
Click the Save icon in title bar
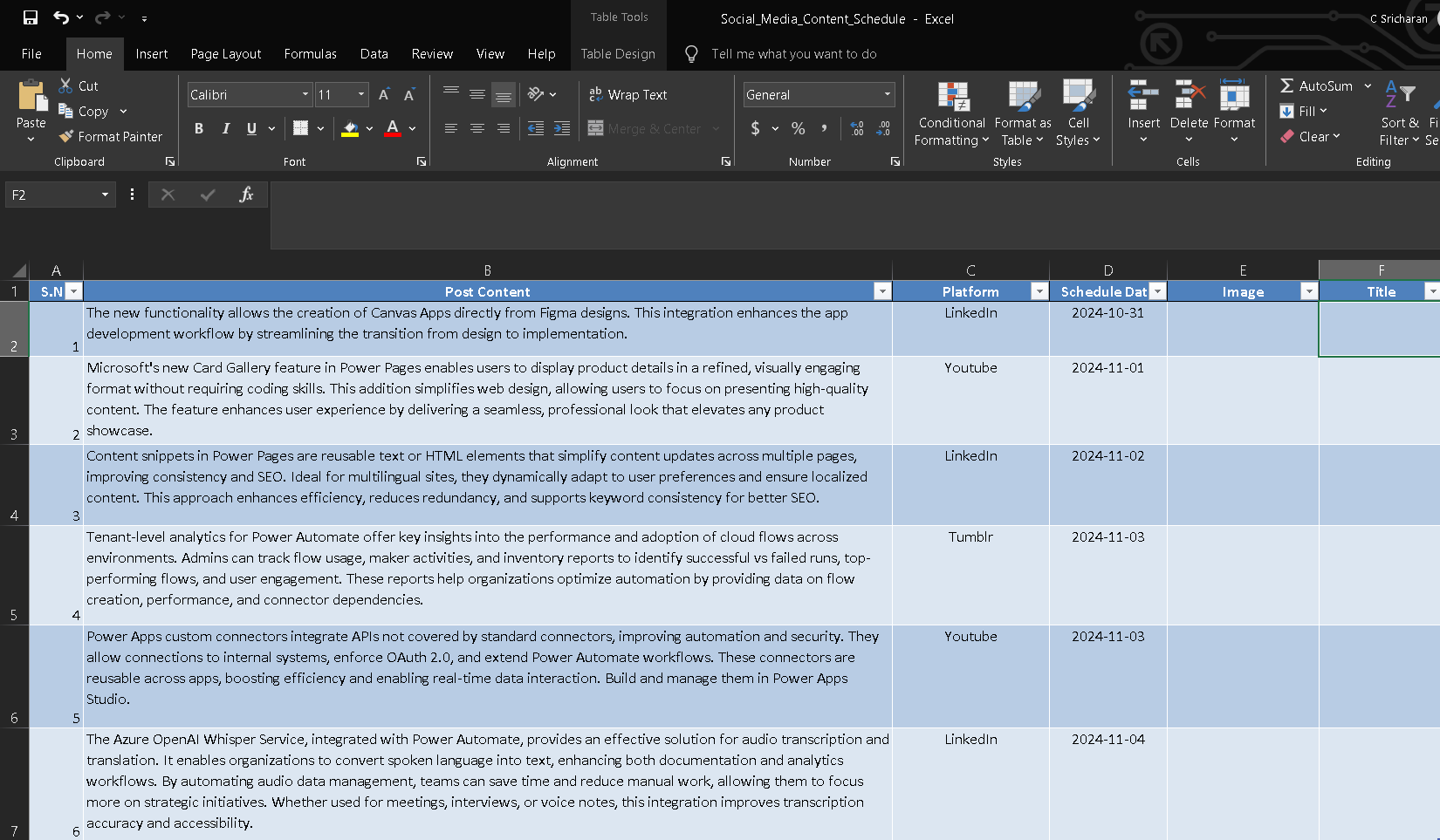31,17
